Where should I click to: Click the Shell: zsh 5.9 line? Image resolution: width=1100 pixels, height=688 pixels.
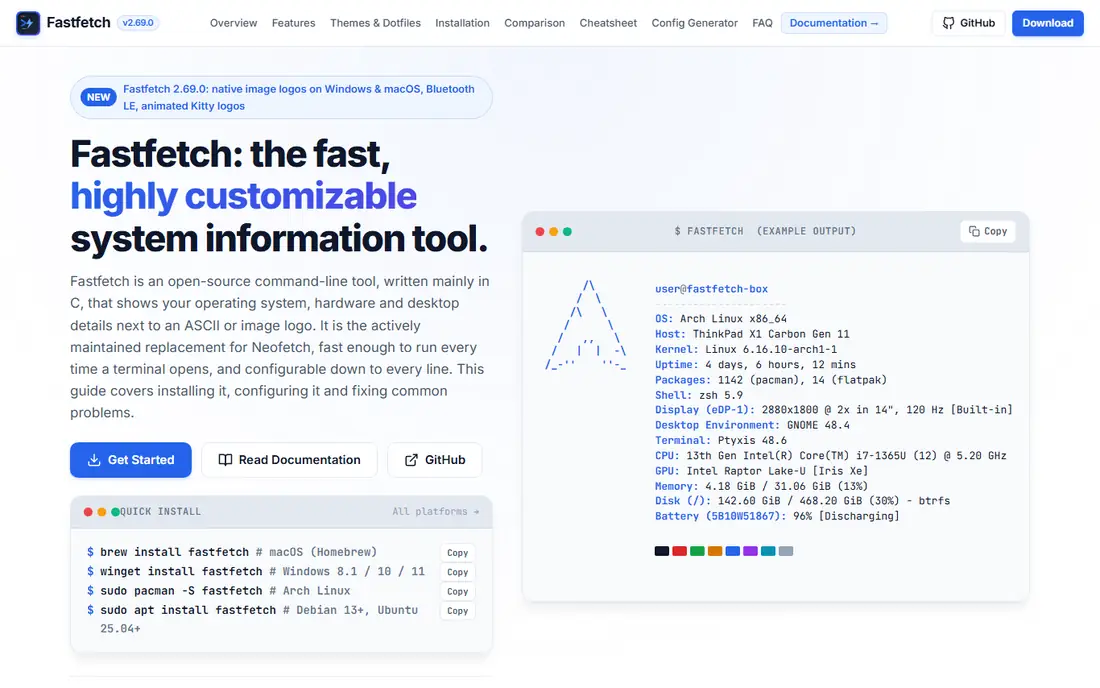point(699,396)
